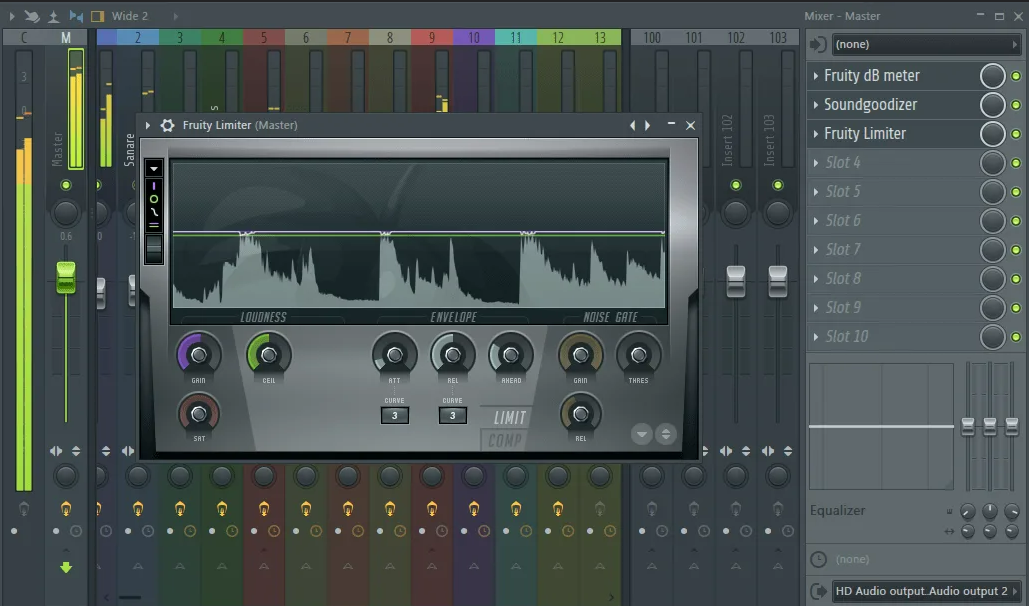1029x606 pixels.
Task: Click the round up-down arrows button
Action: [x=665, y=434]
